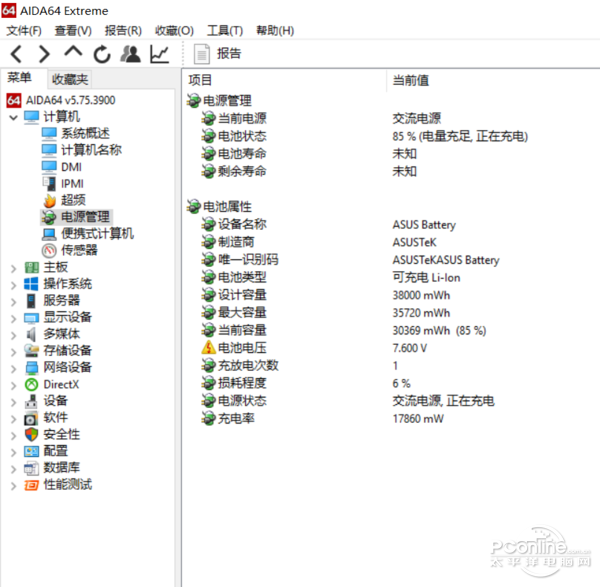Image resolution: width=600 pixels, height=587 pixels.
Task: Expand the 软件 tree node
Action: (x=14, y=419)
